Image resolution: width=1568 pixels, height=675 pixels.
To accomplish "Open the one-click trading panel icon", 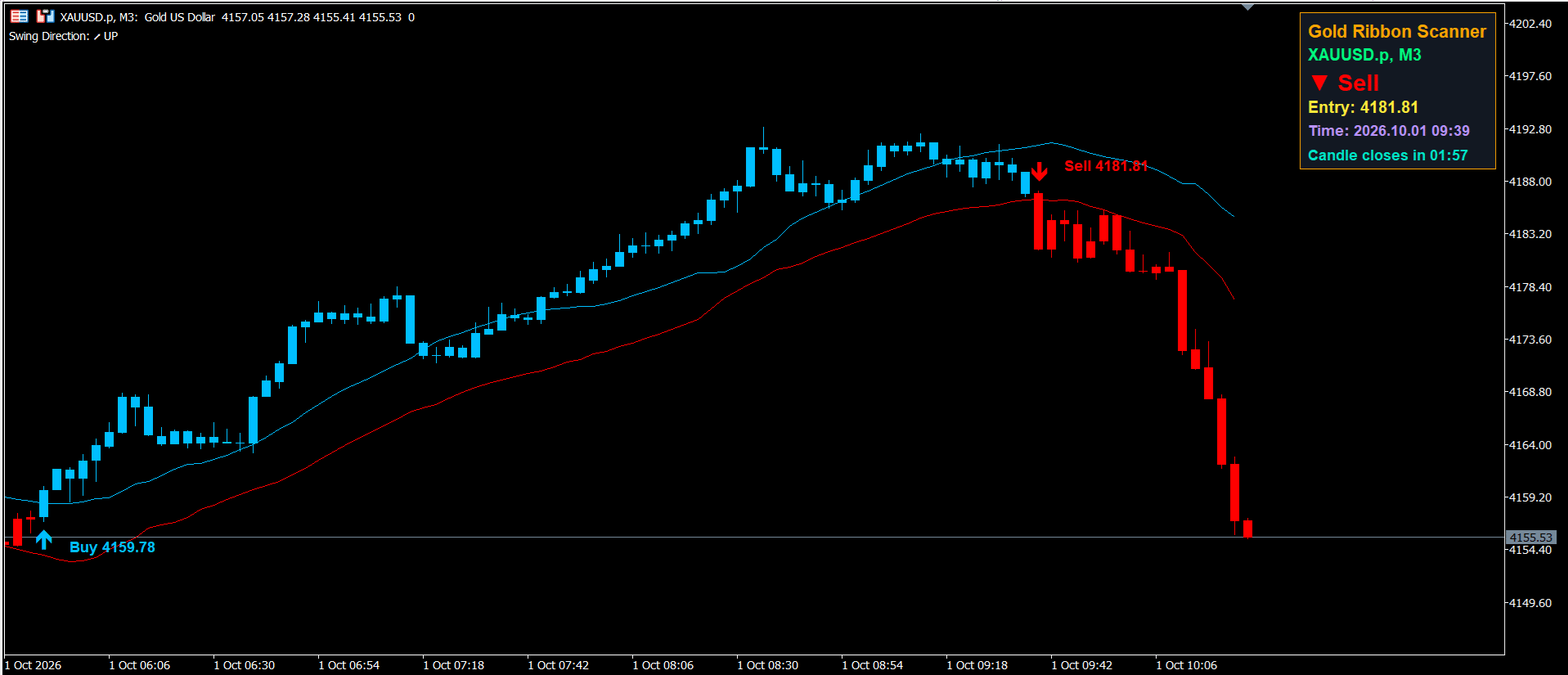I will 19,16.
